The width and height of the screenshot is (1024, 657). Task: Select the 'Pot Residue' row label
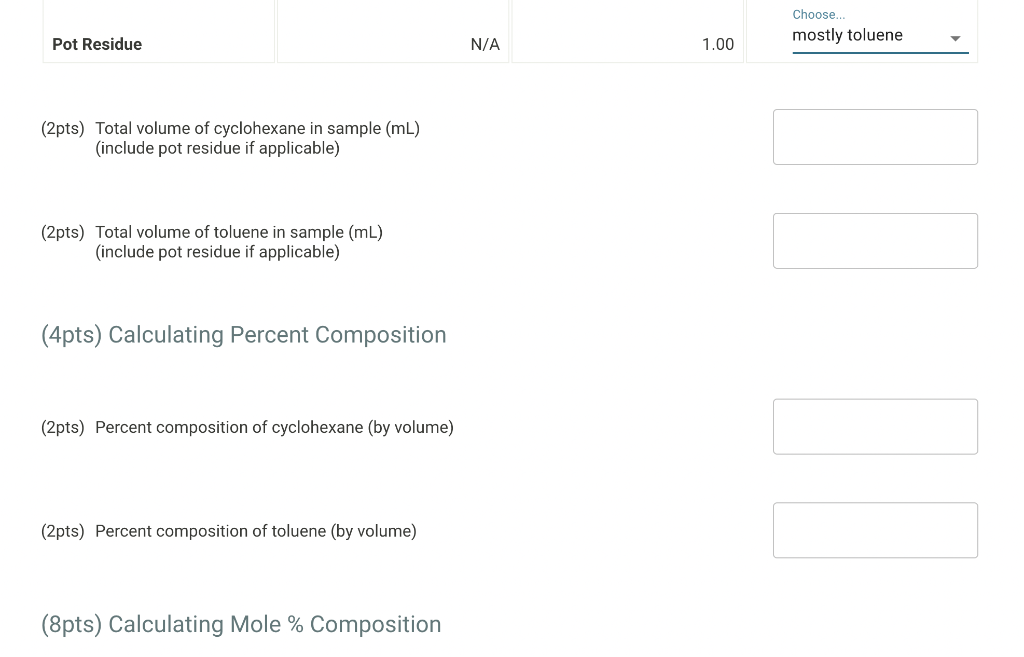[x=97, y=44]
